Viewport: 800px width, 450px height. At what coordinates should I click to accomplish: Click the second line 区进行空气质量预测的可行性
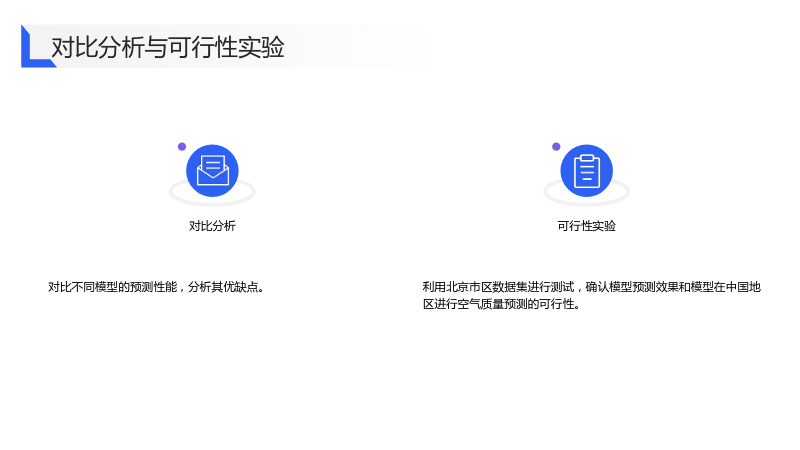(501, 304)
